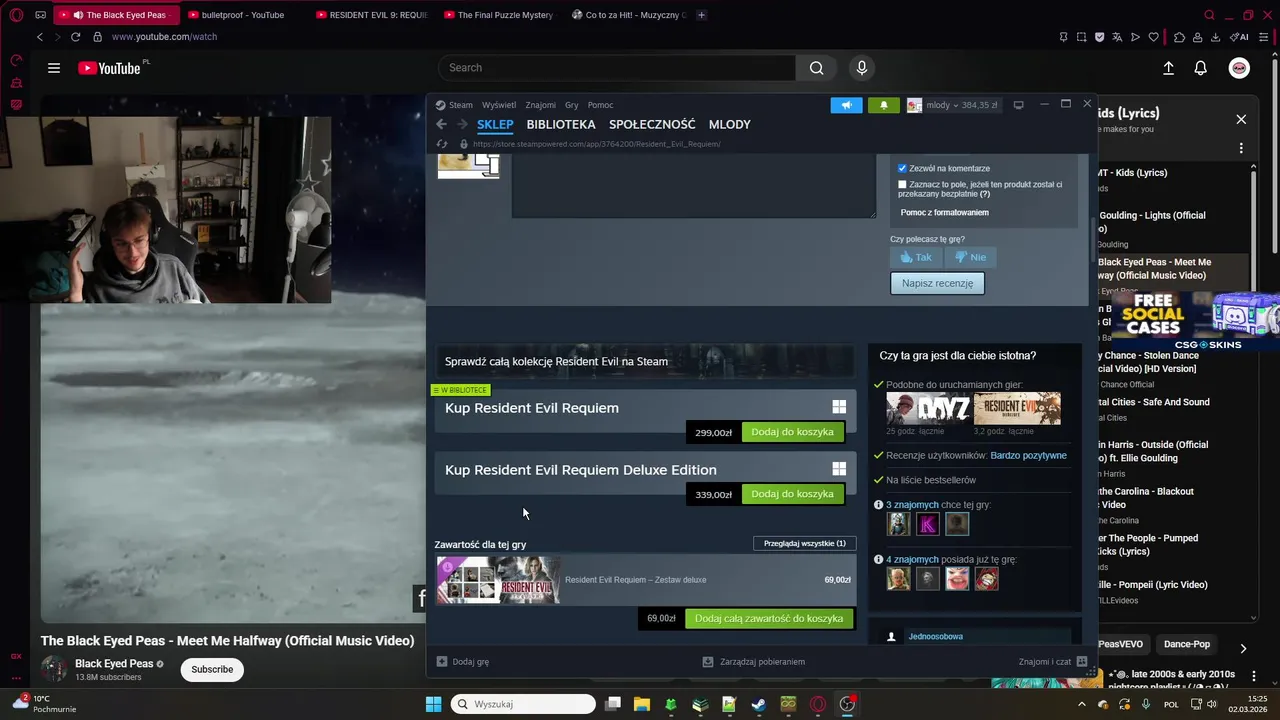This screenshot has width=1280, height=720.
Task: Click 4 znajomych owners link
Action: pos(912,559)
